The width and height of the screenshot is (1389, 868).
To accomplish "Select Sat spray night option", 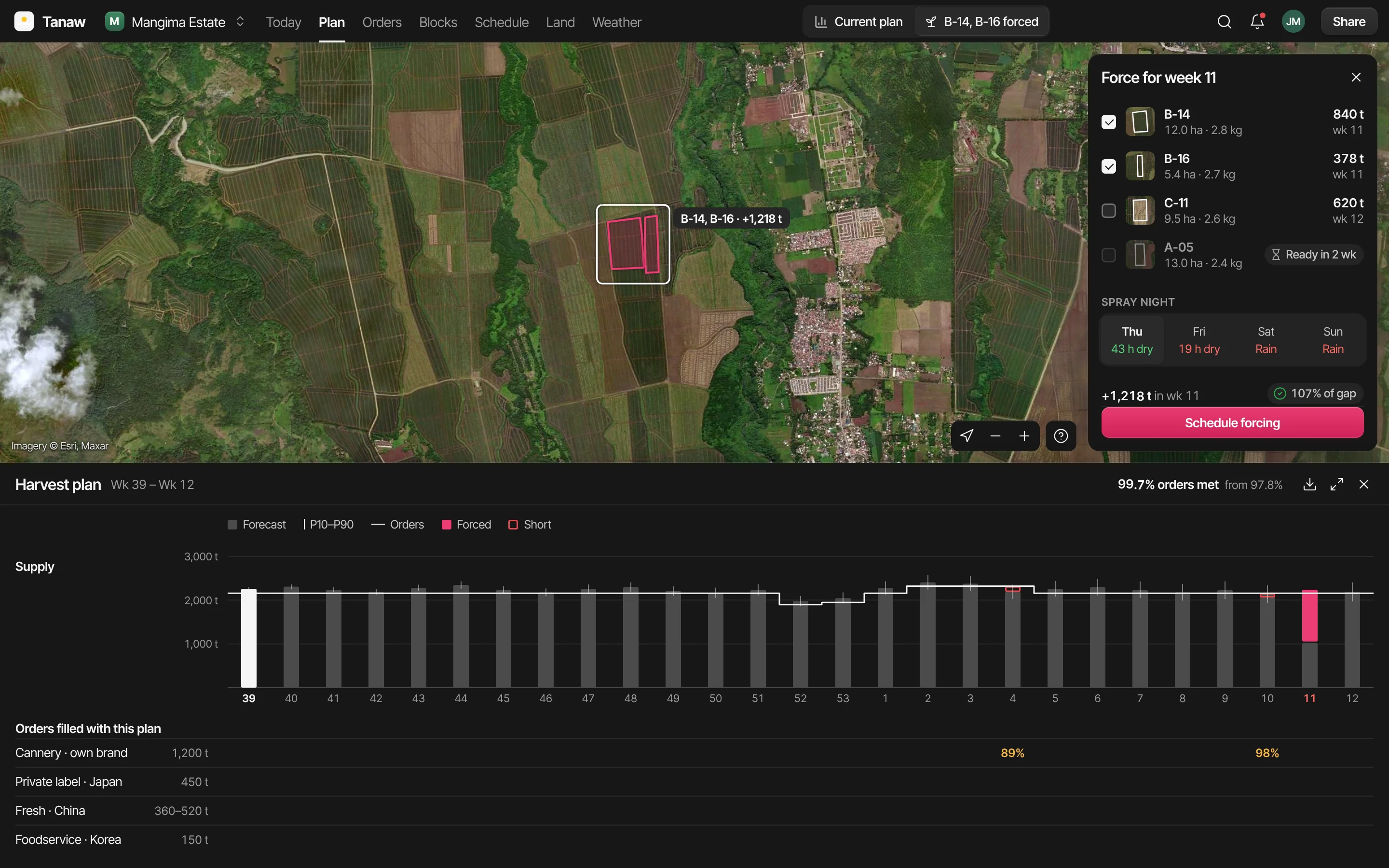I will 1266,340.
